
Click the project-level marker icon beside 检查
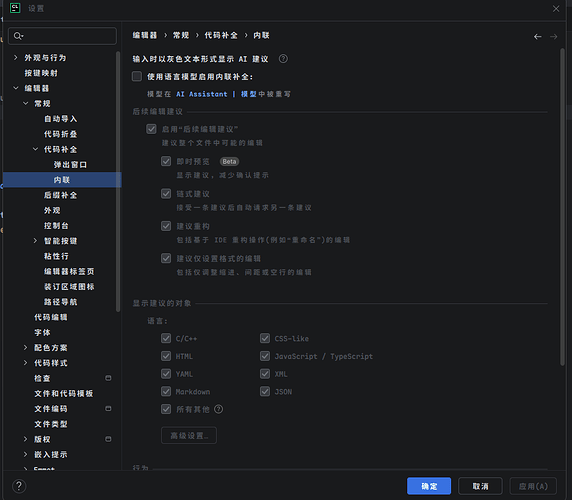[x=108, y=378]
